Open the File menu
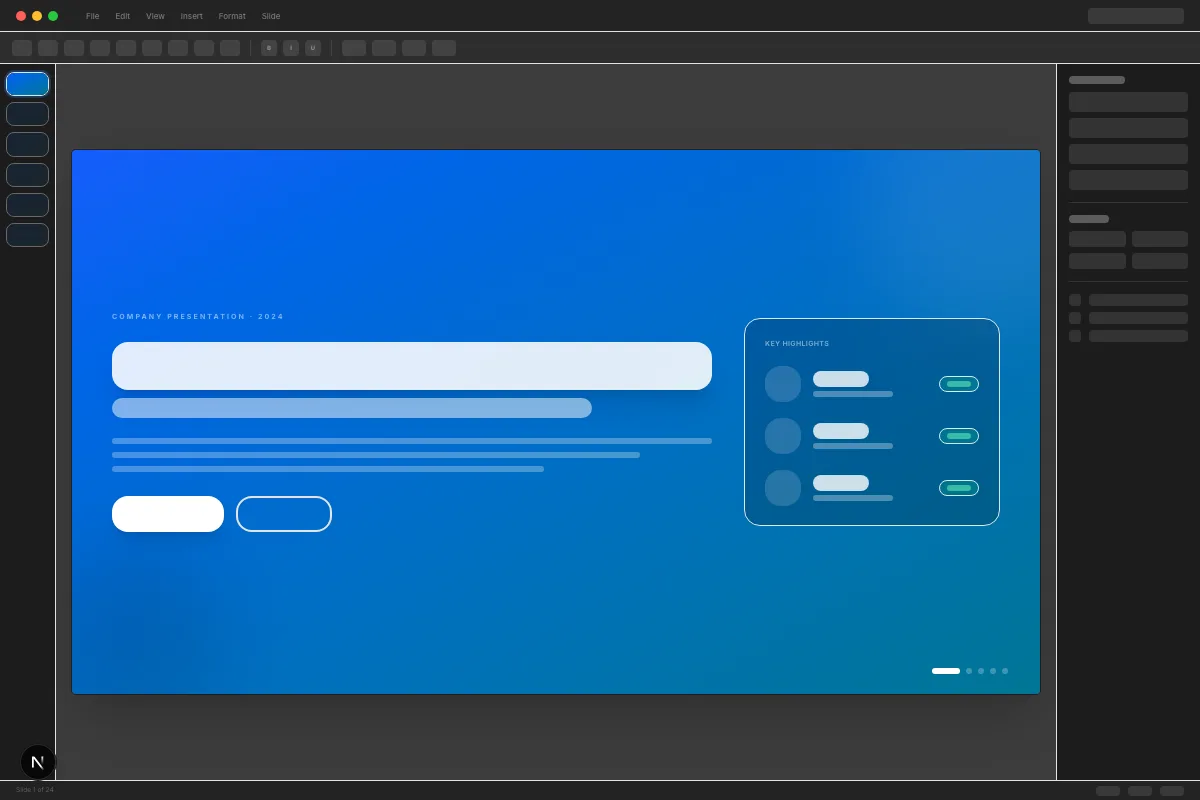1200x800 pixels. tap(92, 16)
